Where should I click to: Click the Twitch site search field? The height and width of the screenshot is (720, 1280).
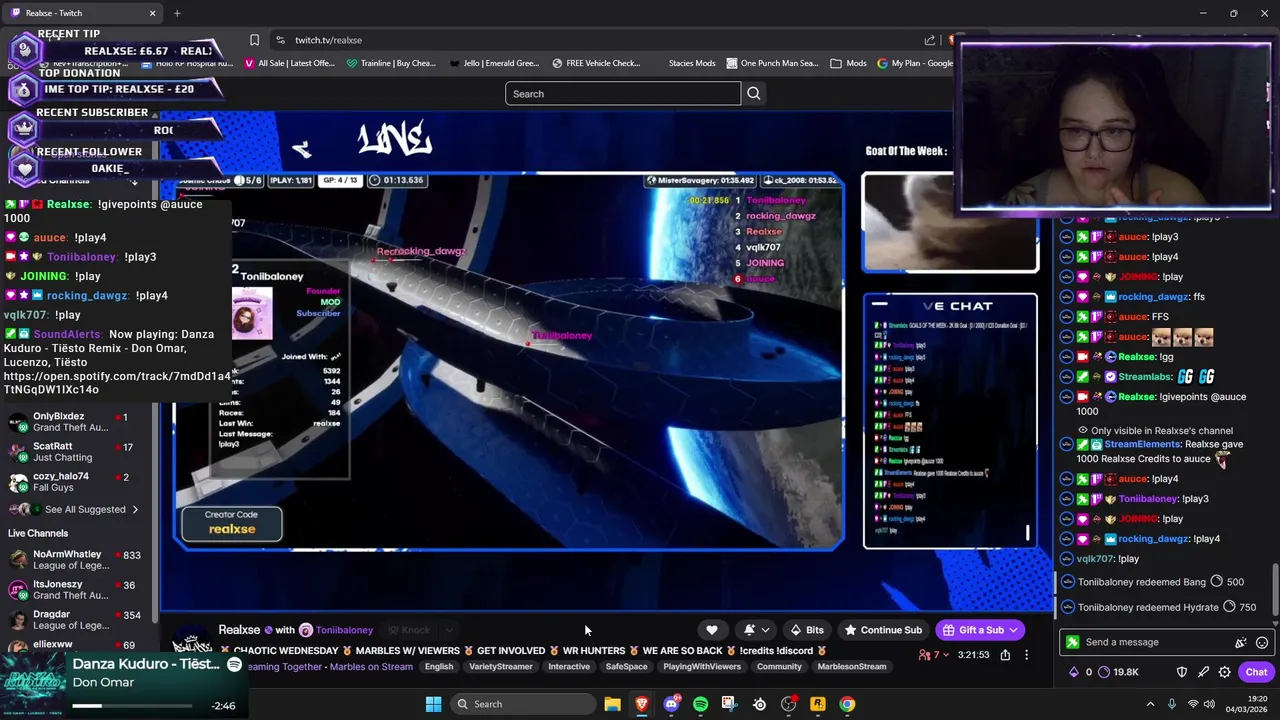(x=623, y=94)
